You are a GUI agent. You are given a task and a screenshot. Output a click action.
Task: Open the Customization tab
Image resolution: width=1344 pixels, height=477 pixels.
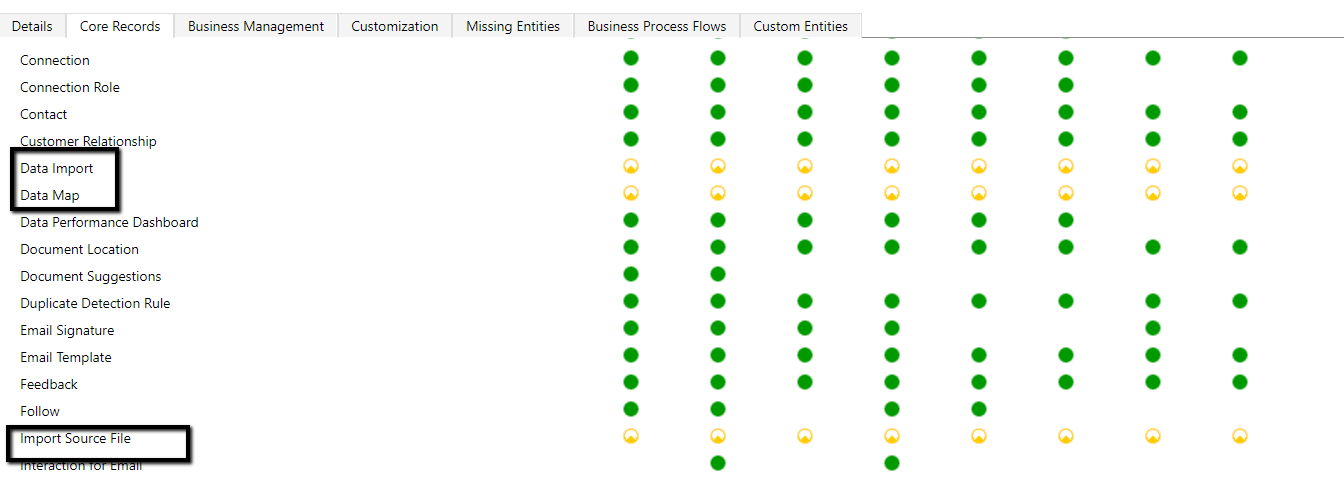click(394, 26)
